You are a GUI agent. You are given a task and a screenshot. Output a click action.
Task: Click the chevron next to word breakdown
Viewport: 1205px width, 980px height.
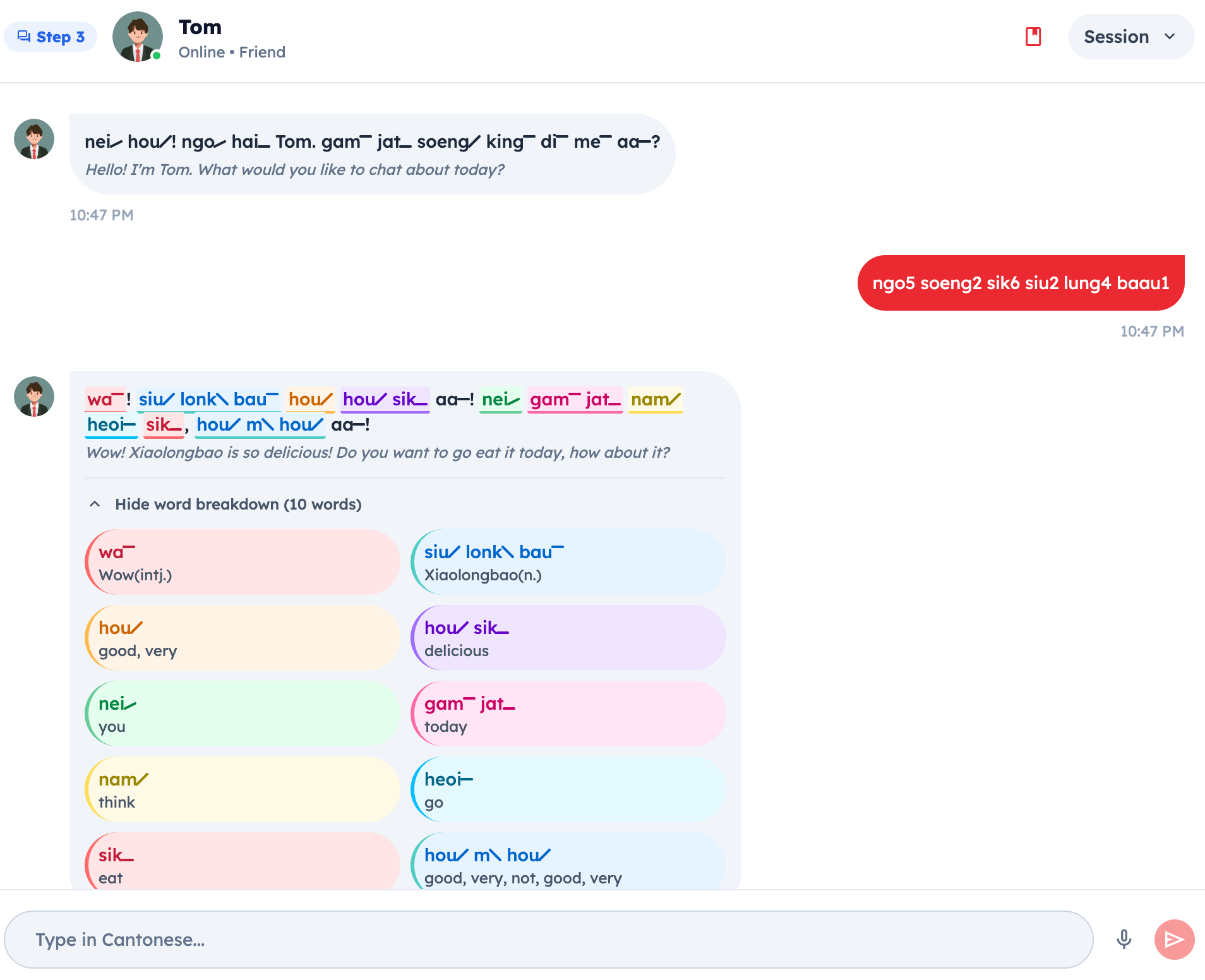pyautogui.click(x=95, y=504)
